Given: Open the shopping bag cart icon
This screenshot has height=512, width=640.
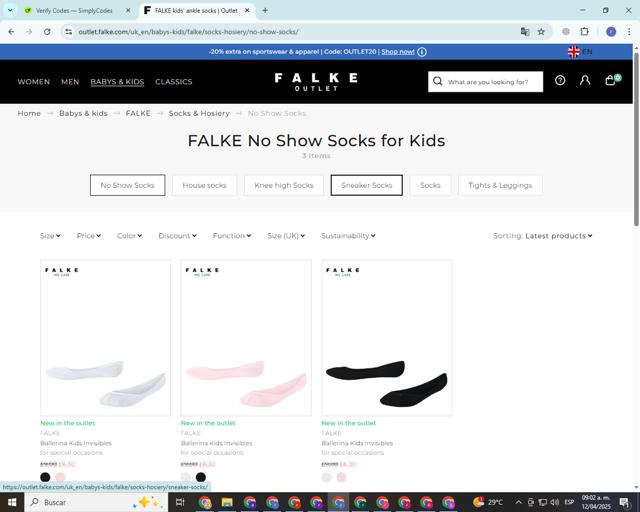Looking at the screenshot, I should pyautogui.click(x=611, y=80).
